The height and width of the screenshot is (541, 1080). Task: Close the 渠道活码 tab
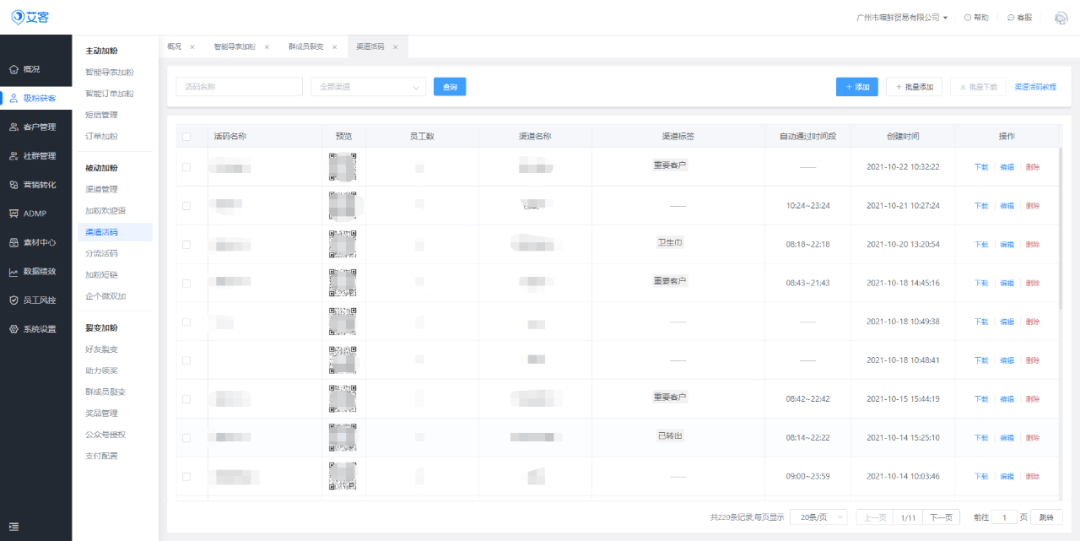pos(395,47)
